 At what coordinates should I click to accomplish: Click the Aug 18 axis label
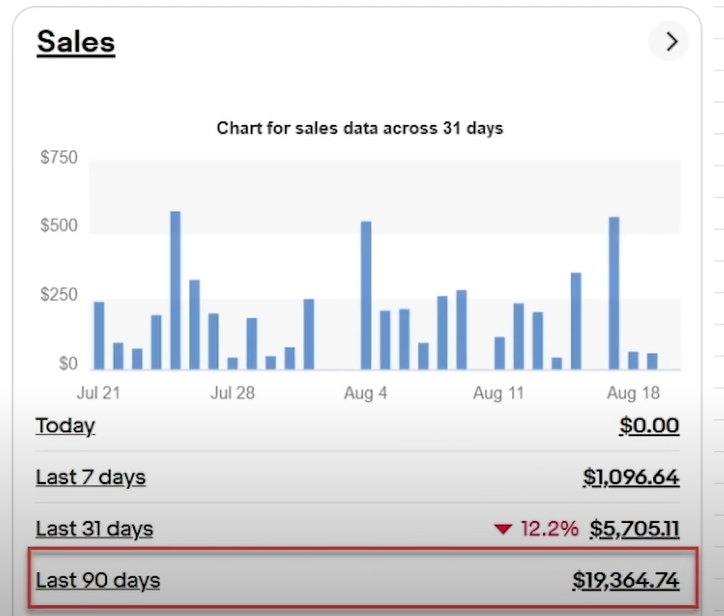pos(633,393)
